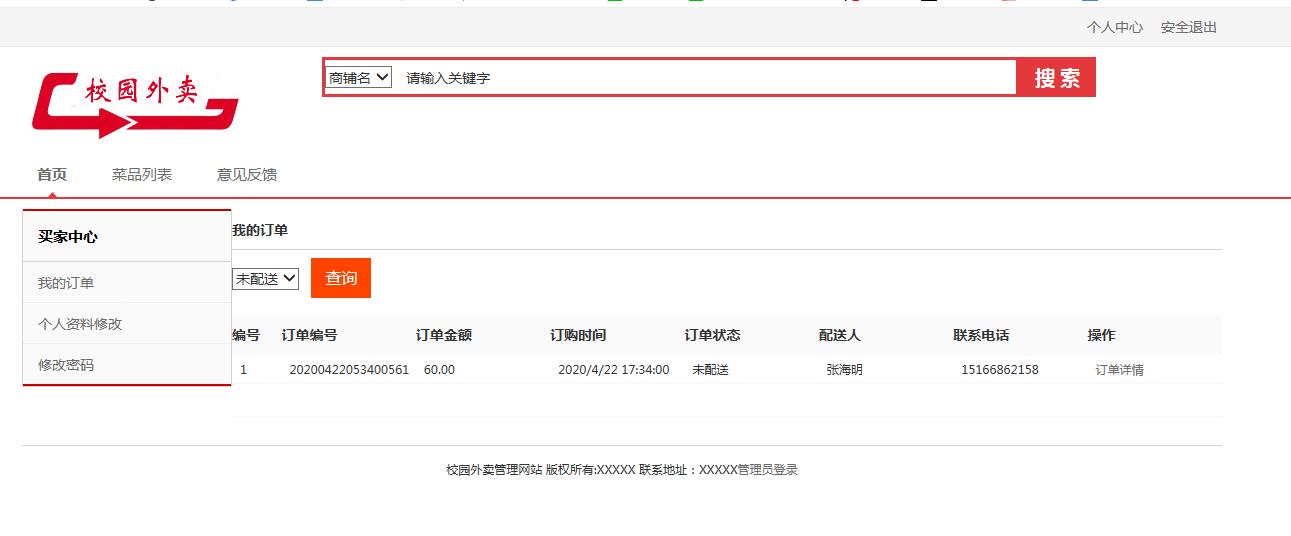
Task: Open the 商铺名 search type dropdown
Action: coord(358,77)
